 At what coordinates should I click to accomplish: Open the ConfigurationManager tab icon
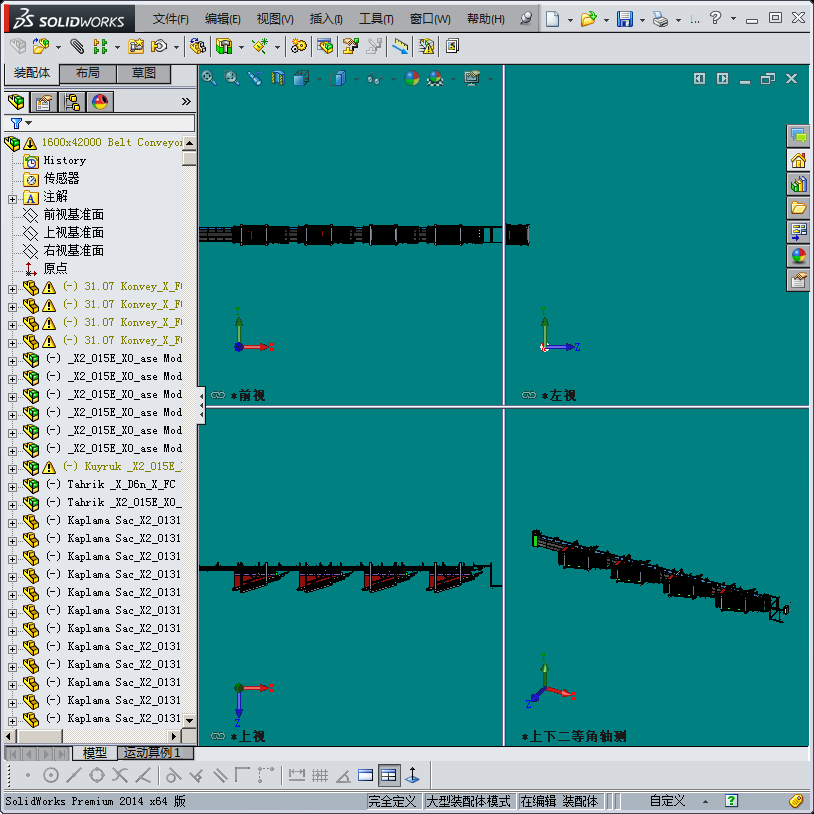click(72, 102)
